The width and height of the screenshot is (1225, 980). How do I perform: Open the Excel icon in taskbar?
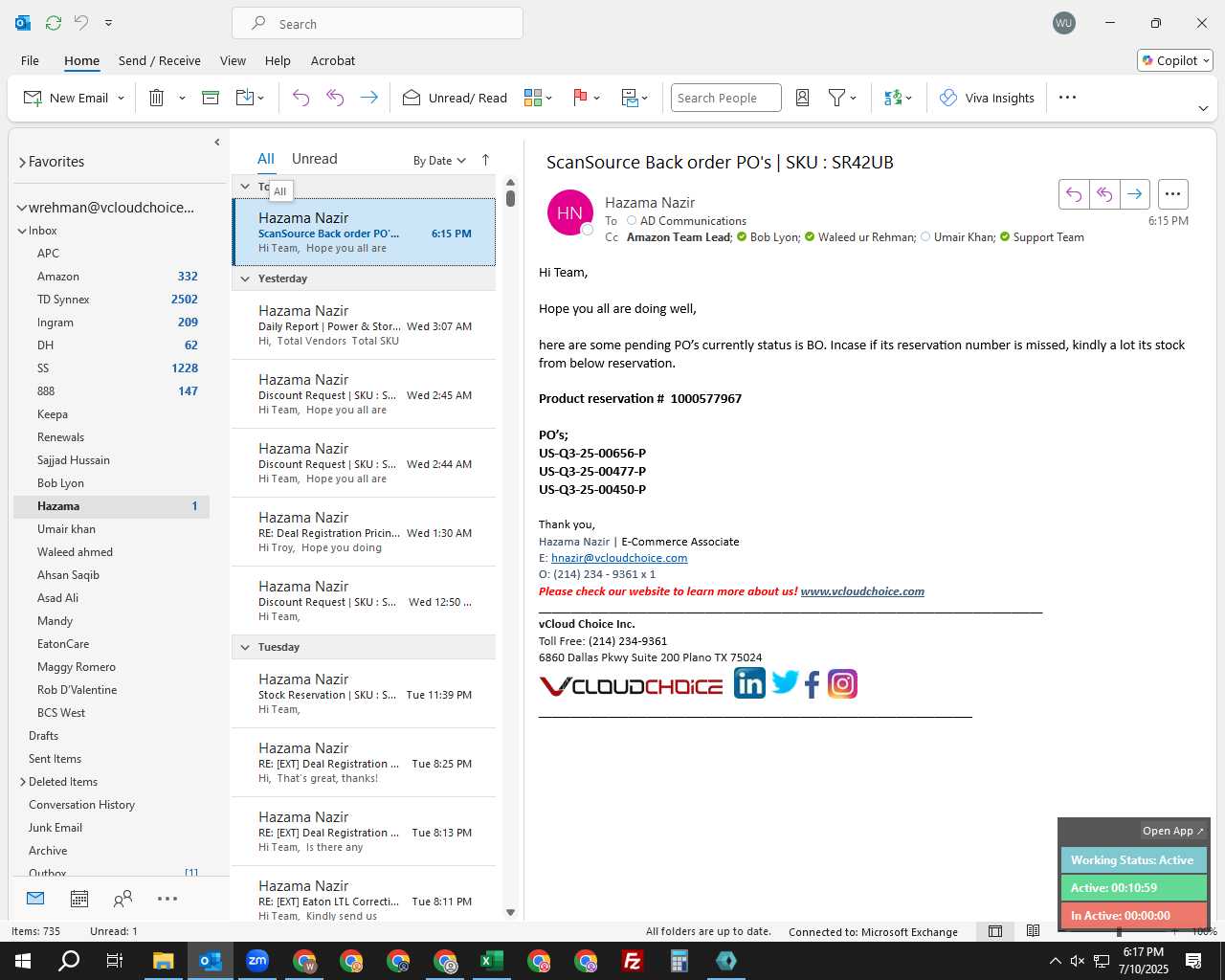[x=492, y=961]
